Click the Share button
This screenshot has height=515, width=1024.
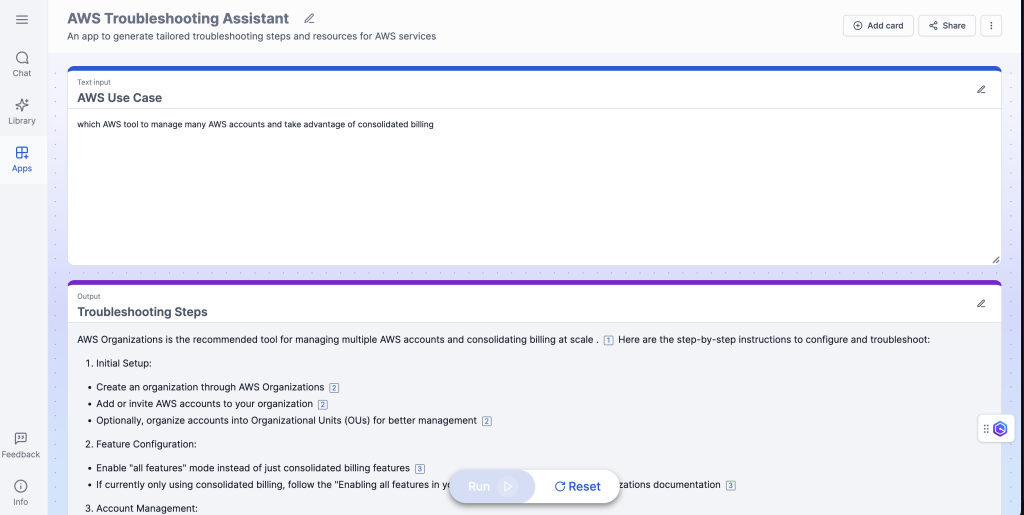[x=947, y=25]
